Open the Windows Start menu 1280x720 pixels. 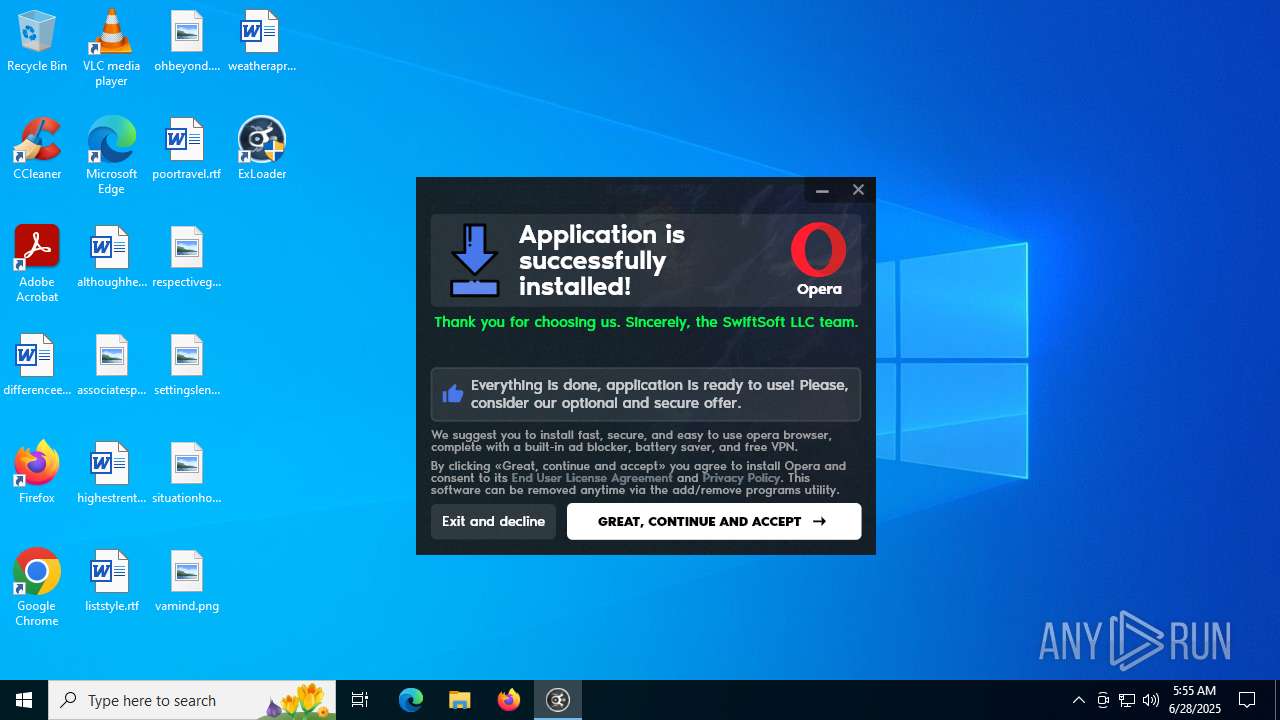click(24, 700)
